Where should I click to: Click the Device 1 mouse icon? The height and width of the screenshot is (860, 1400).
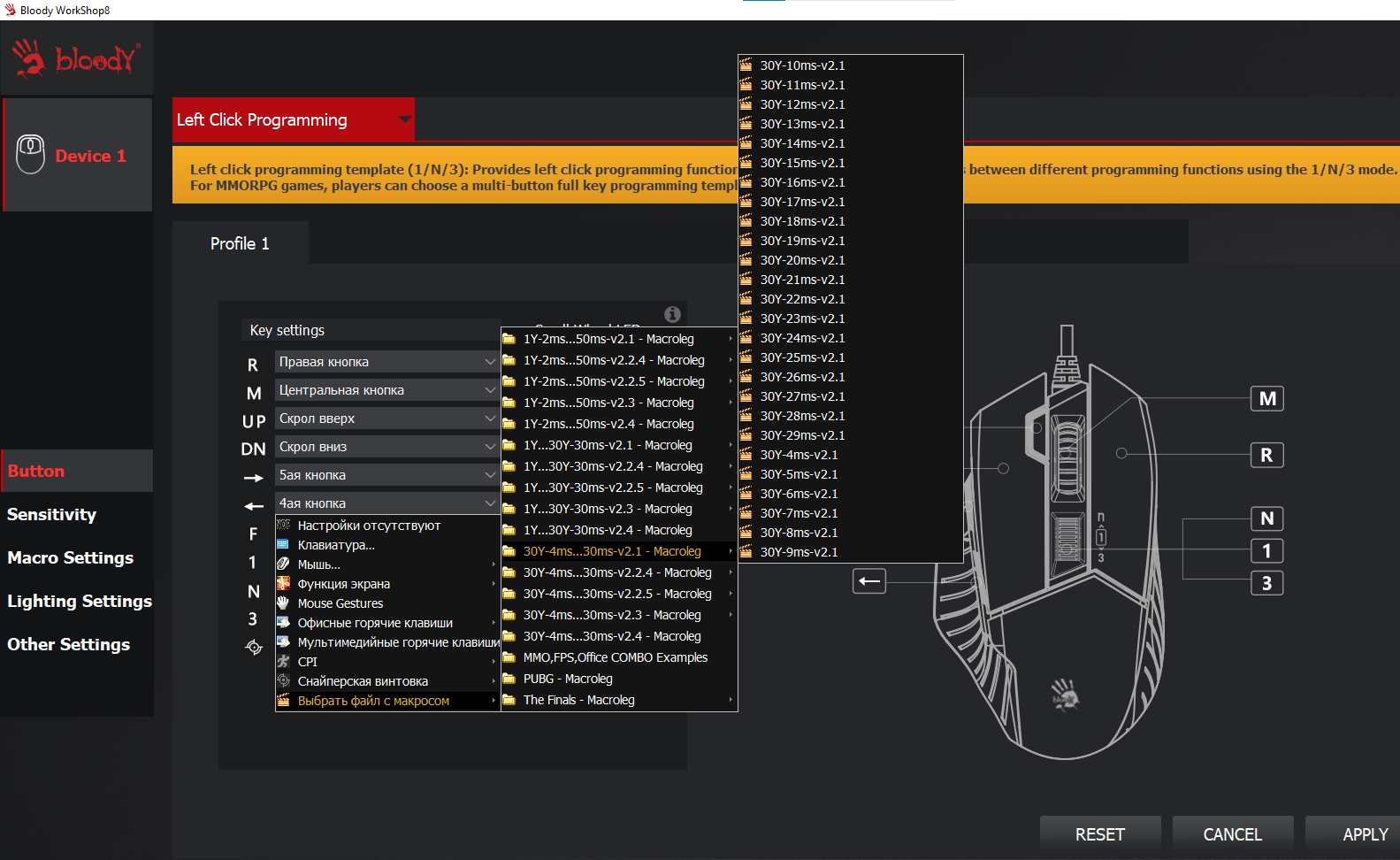click(x=31, y=155)
